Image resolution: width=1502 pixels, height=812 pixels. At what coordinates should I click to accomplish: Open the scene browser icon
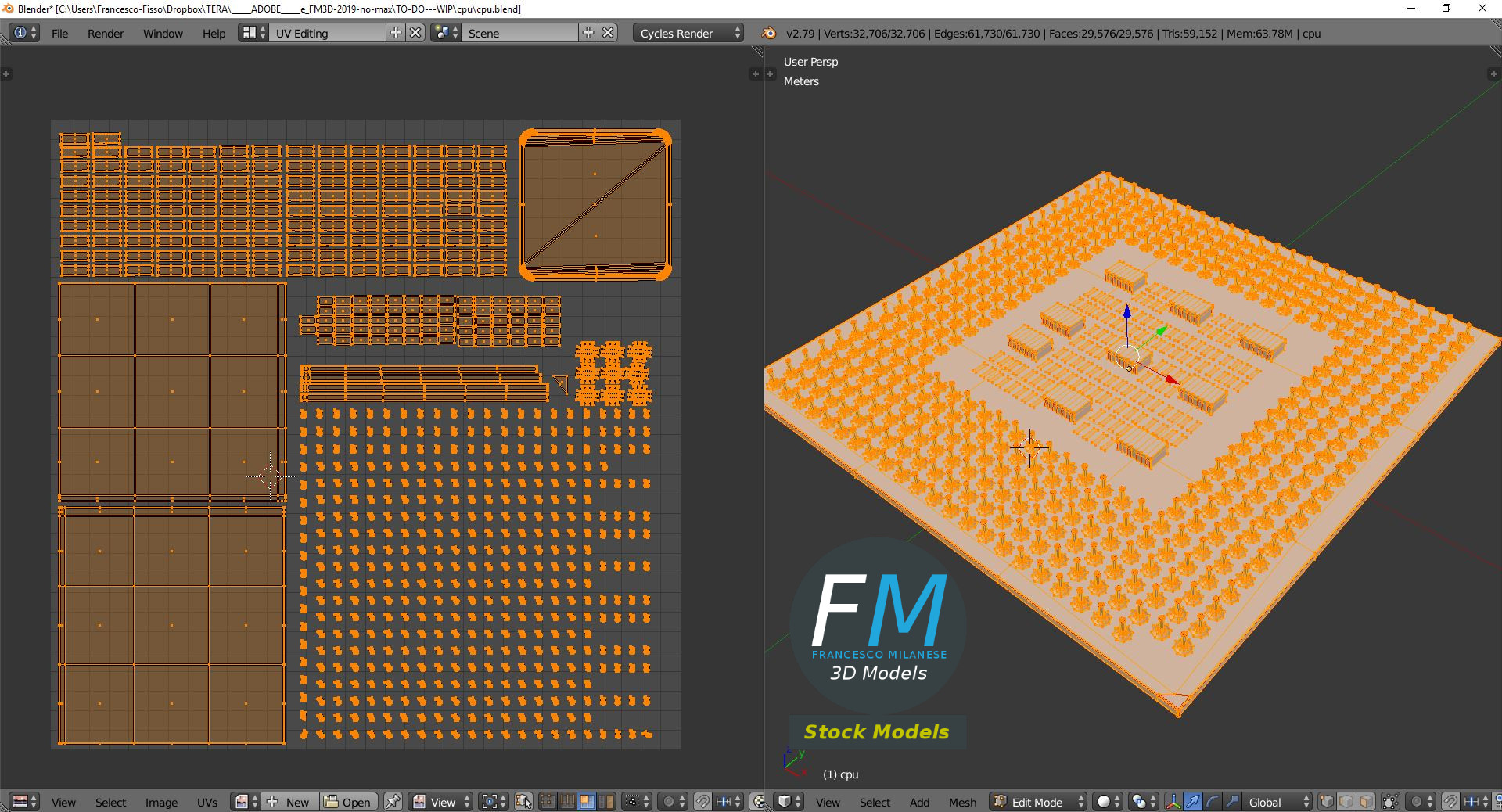pyautogui.click(x=446, y=33)
